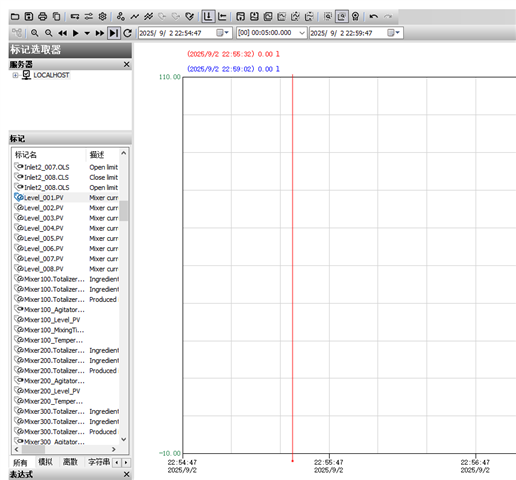Image resolution: width=516 pixels, height=480 pixels.
Task: Select tag Level_008.PV
Action: click(x=44, y=269)
